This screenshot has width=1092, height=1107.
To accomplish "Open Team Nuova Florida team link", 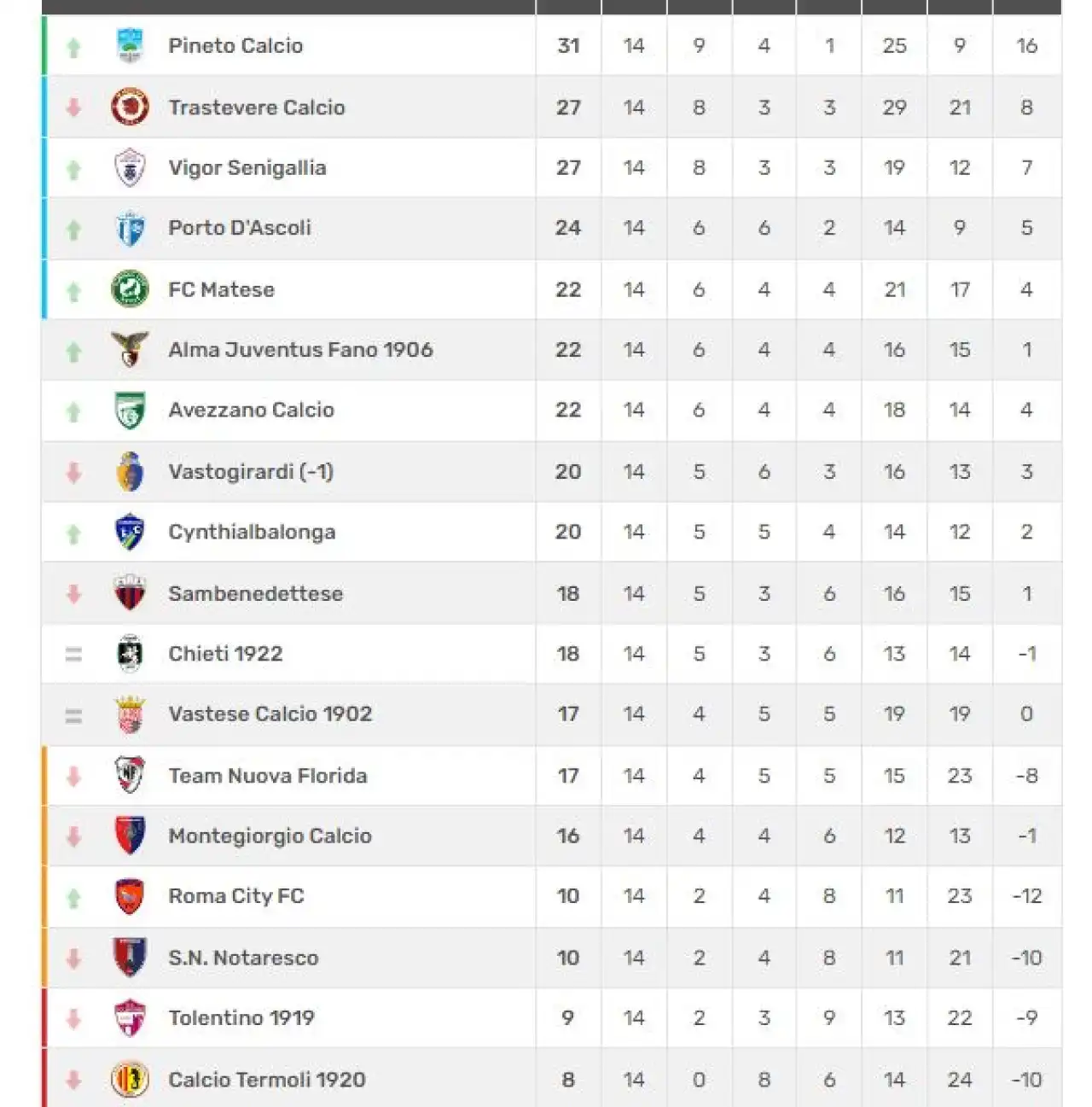I will click(268, 775).
